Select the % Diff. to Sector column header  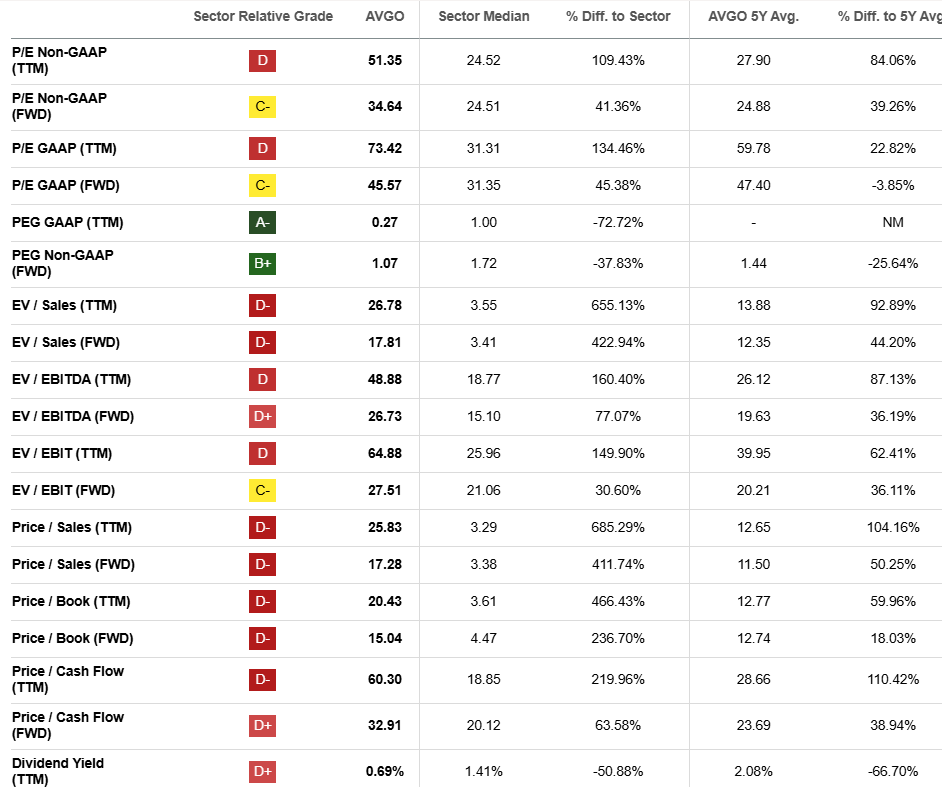617,16
